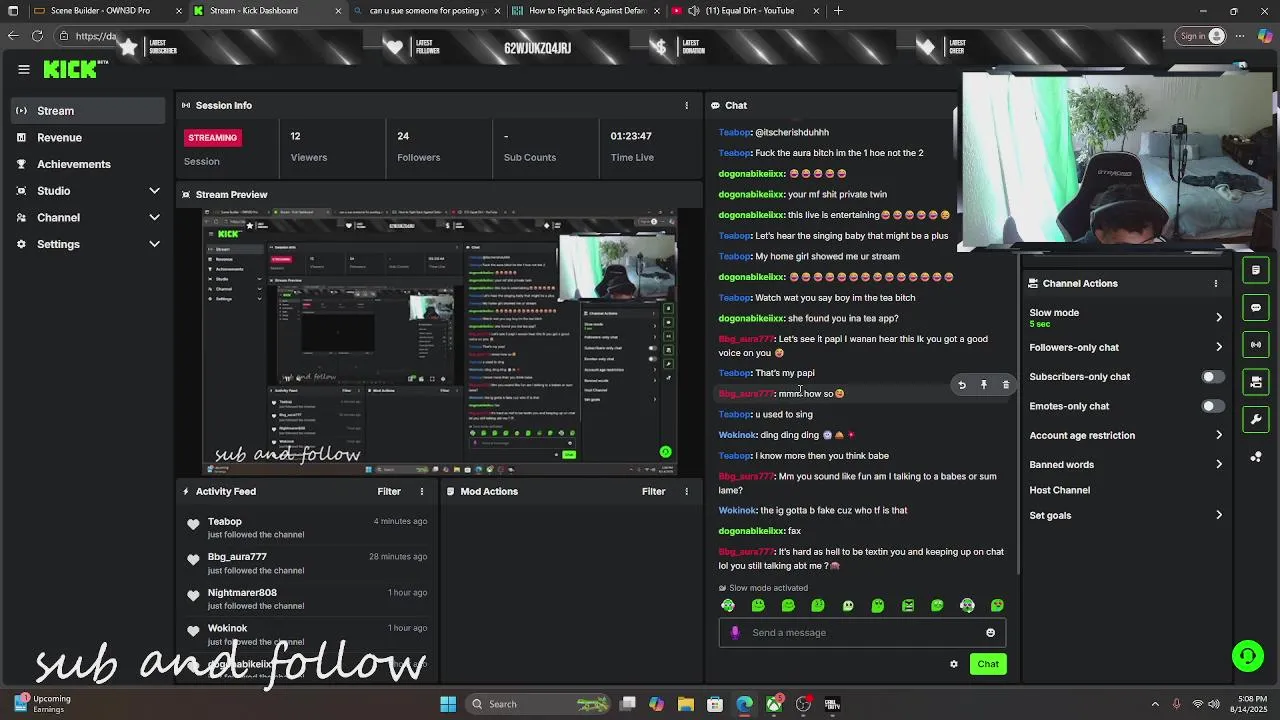Refresh the browser page
Image resolution: width=1280 pixels, height=720 pixels.
(37, 36)
